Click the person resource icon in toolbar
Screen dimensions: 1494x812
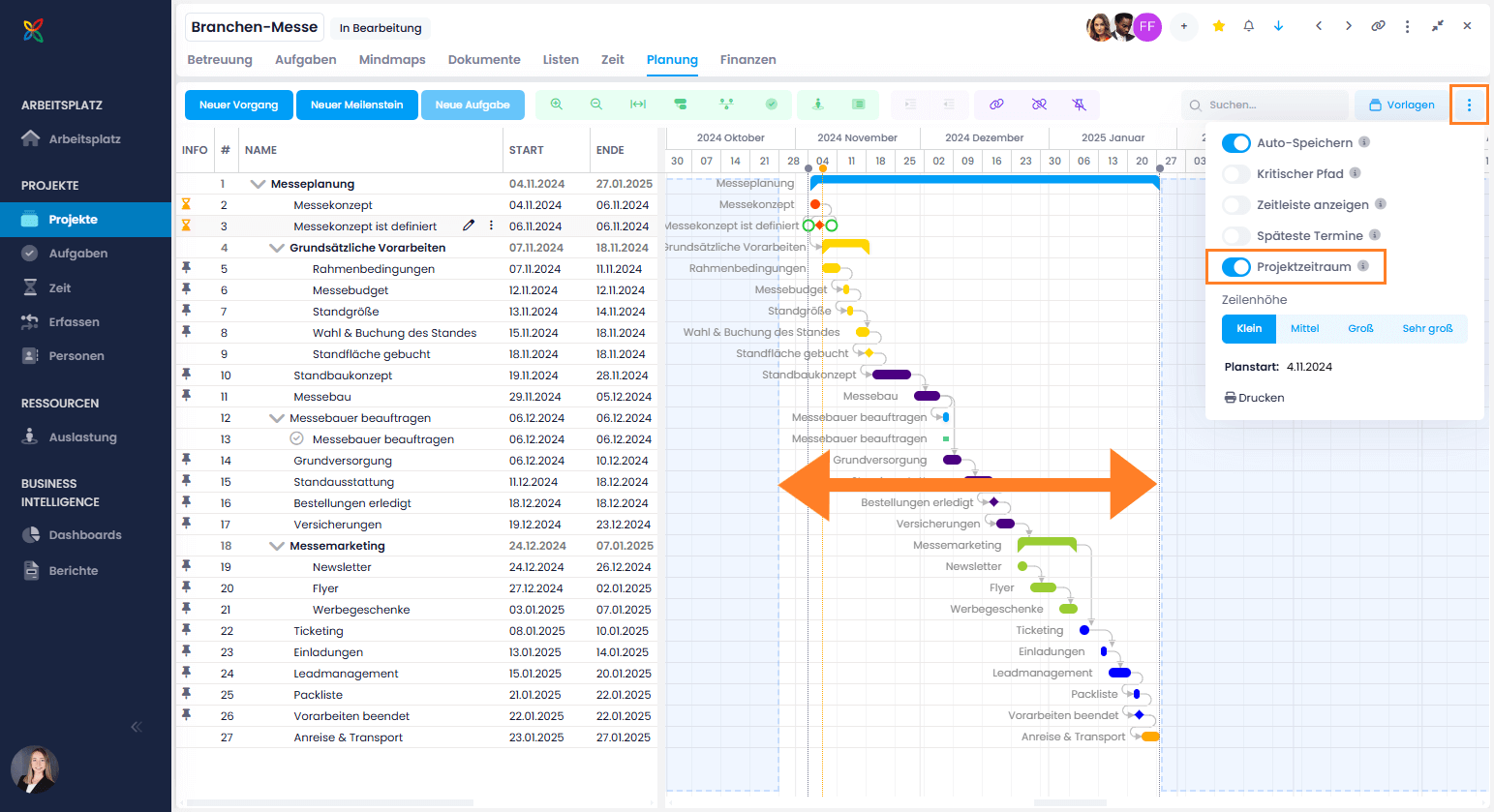(818, 105)
